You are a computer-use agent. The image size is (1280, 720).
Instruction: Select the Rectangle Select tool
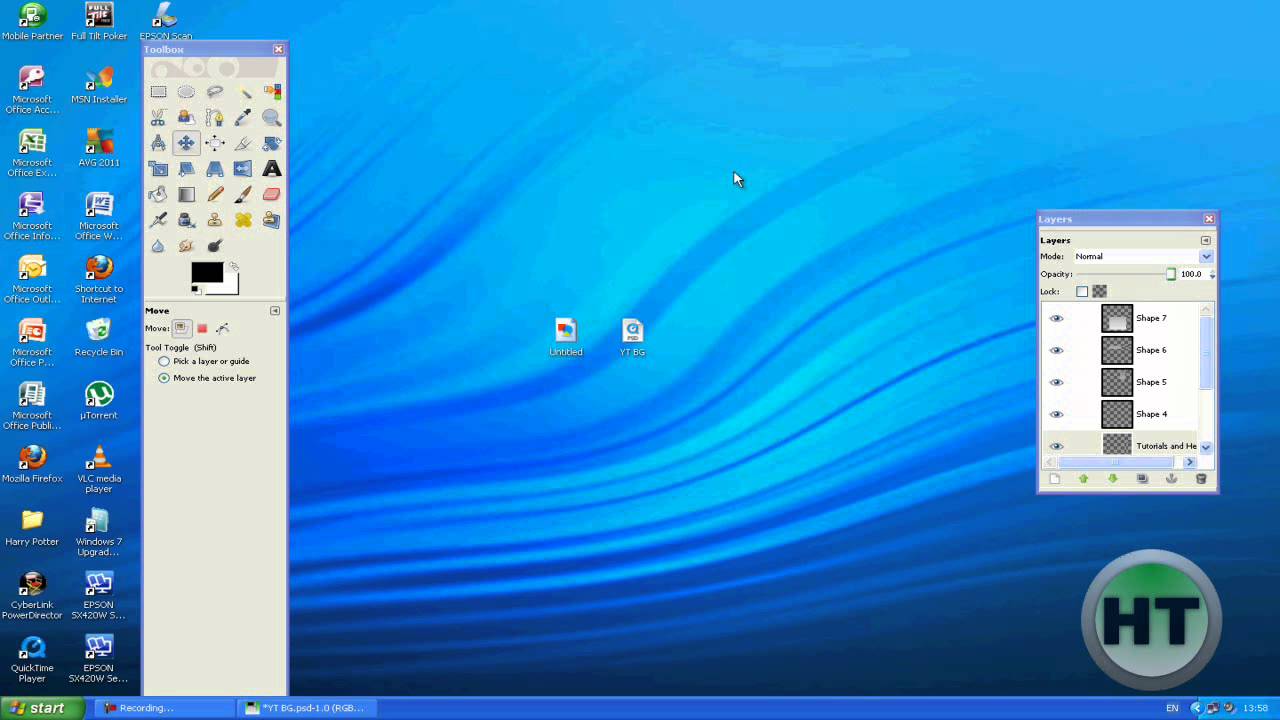click(x=158, y=92)
